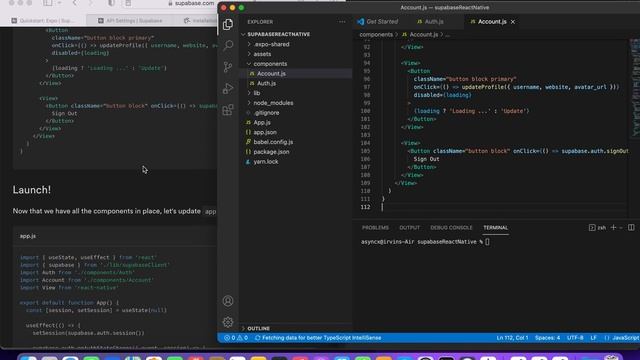Viewport: 640px width, 360px height.
Task: Create a new terminal with plus icon
Action: tap(613, 227)
